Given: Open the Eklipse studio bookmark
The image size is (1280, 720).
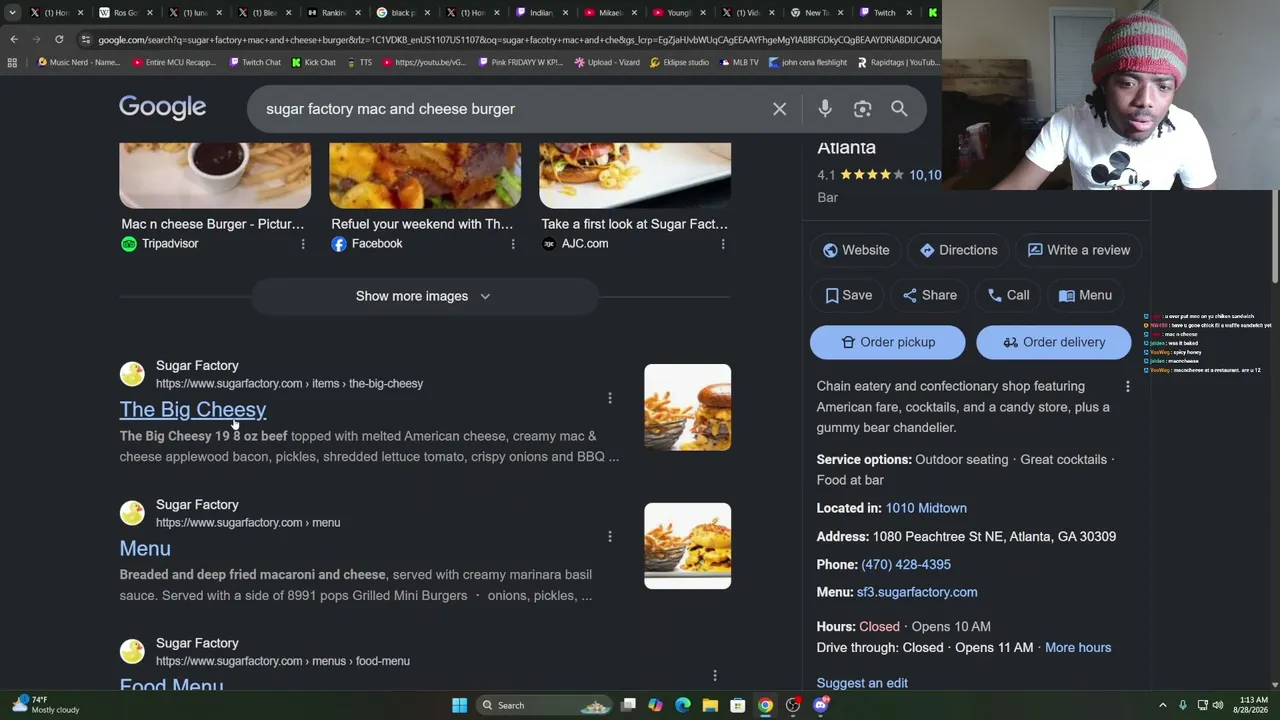Looking at the screenshot, I should coord(678,62).
